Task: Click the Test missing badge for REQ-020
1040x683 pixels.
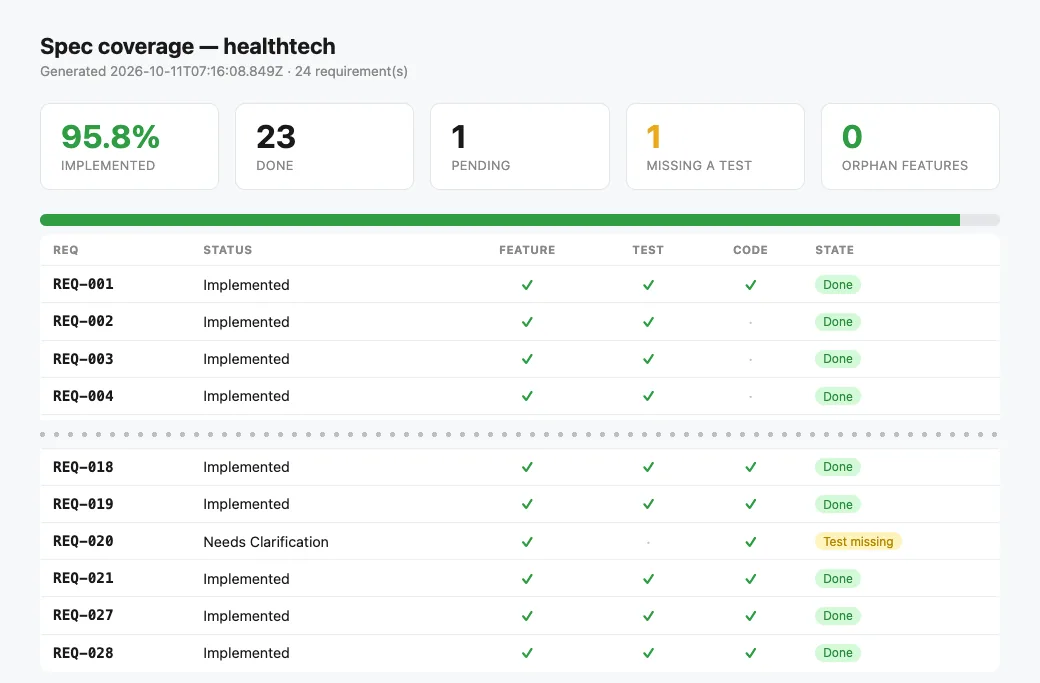Action: [858, 542]
